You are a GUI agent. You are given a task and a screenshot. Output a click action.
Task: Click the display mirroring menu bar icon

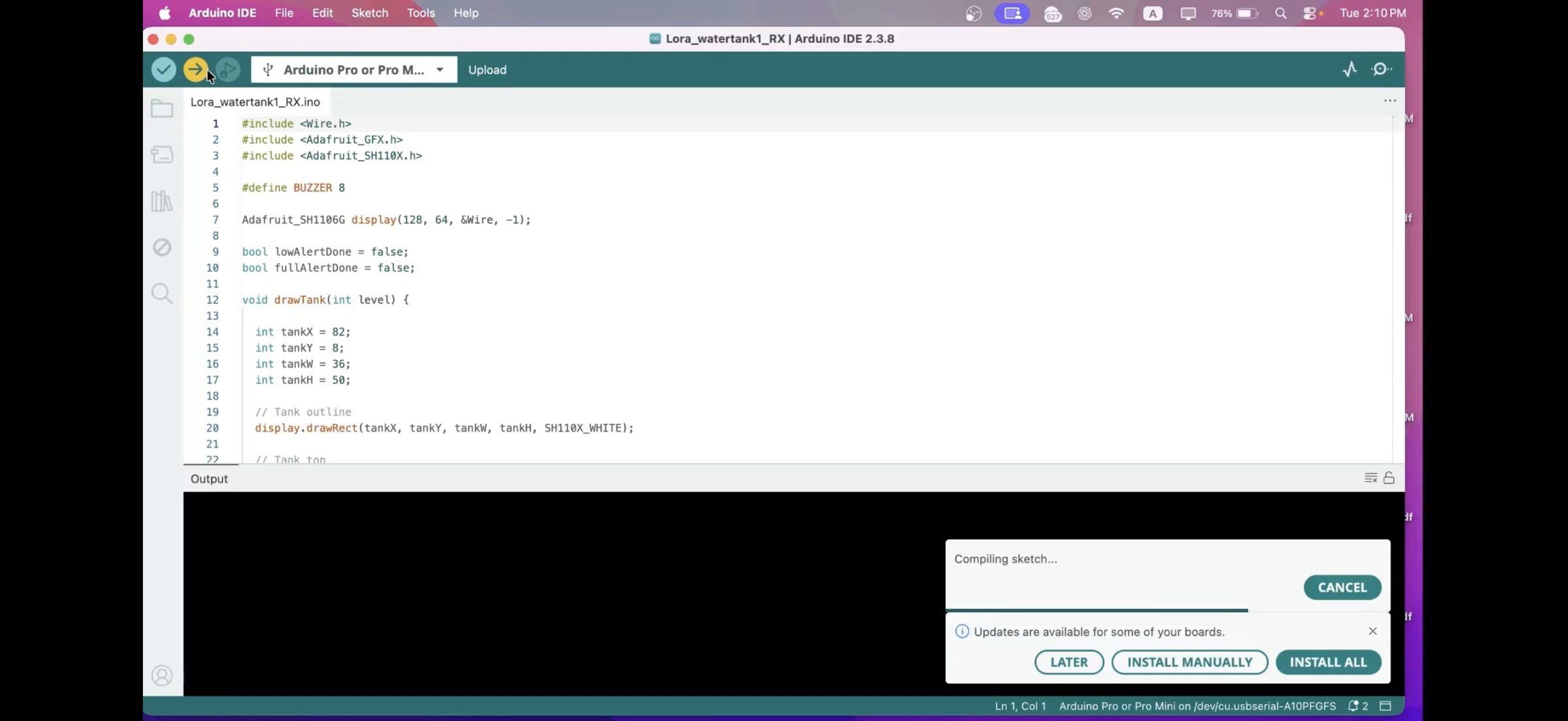[x=1188, y=13]
